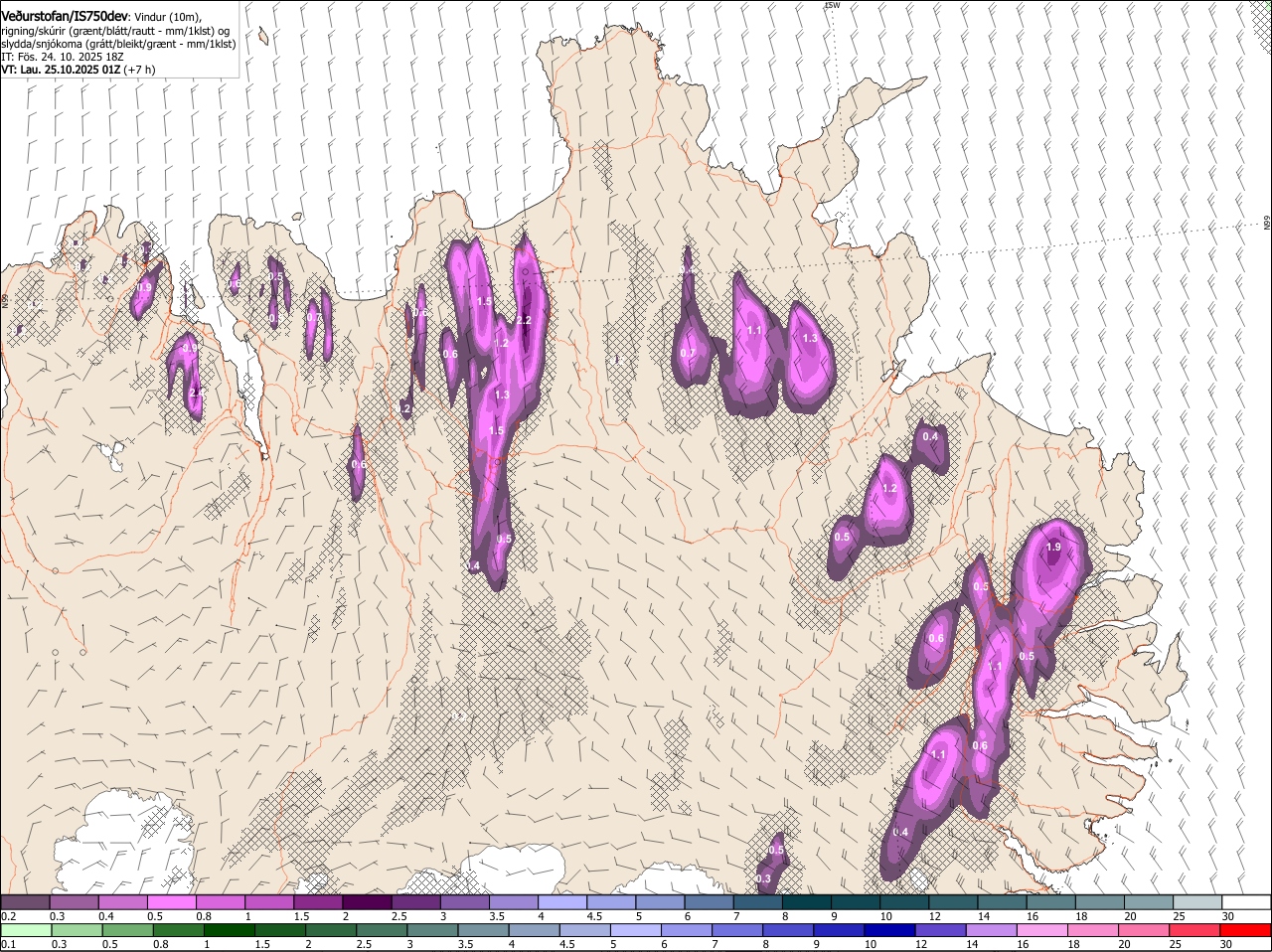Select the 2.5 label under the purple legend

[x=399, y=916]
